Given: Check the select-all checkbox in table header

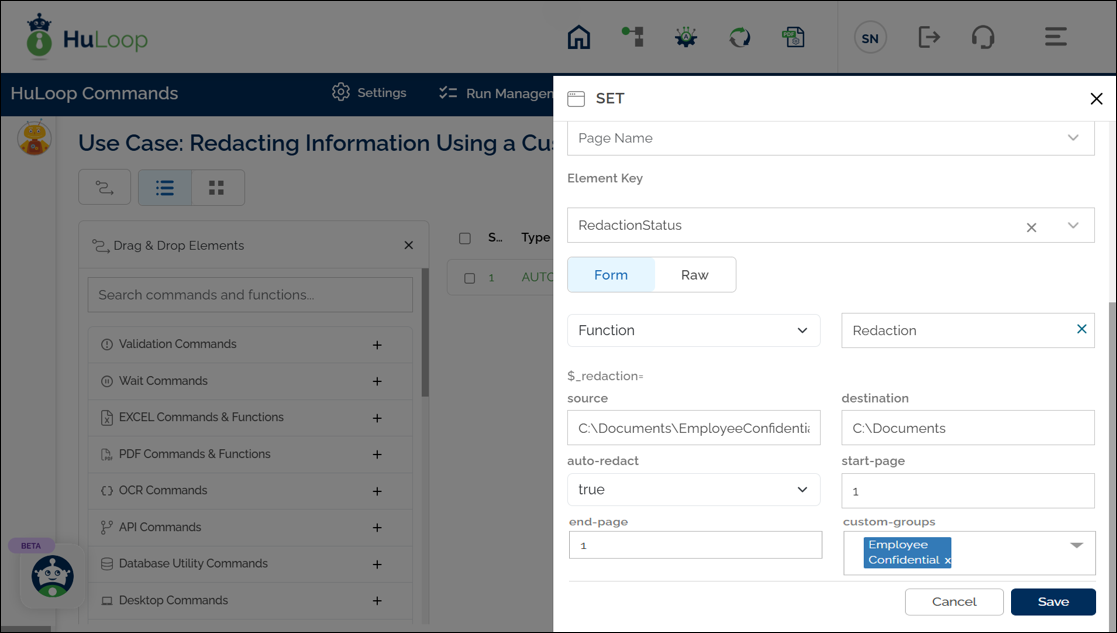Looking at the screenshot, I should coord(465,238).
